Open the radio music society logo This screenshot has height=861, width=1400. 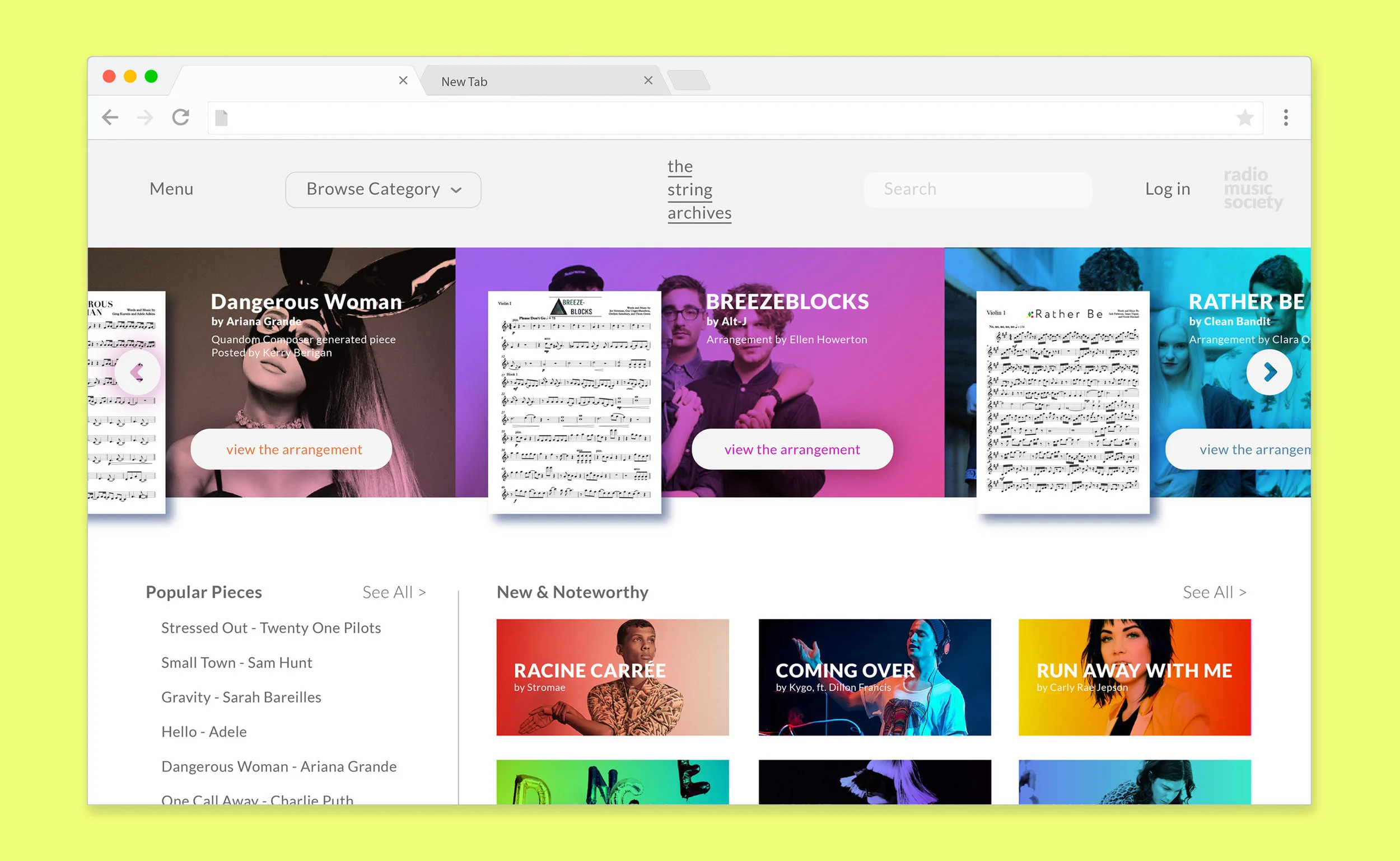[x=1253, y=189]
